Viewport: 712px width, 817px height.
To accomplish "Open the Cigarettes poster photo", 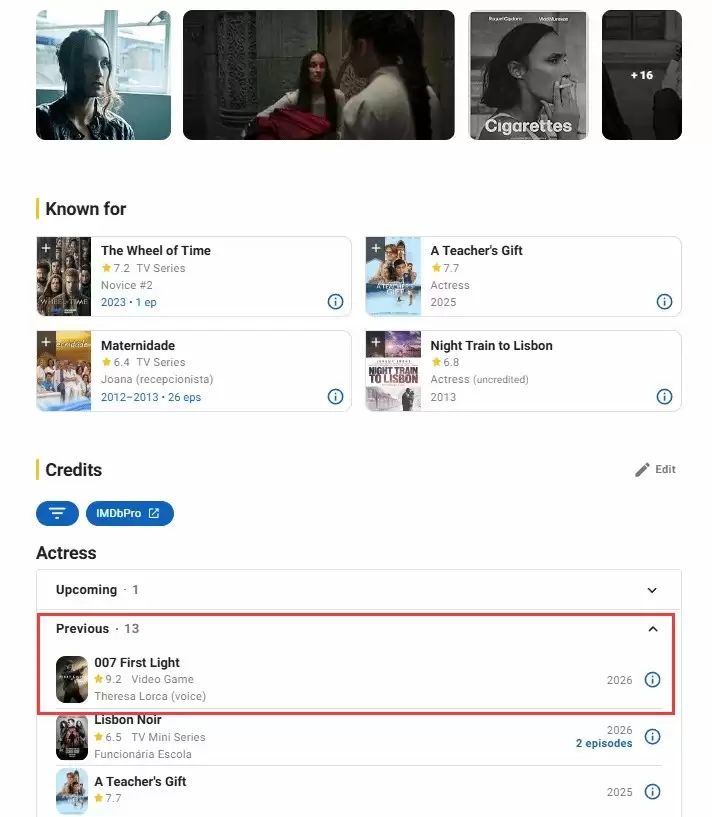I will click(x=529, y=75).
